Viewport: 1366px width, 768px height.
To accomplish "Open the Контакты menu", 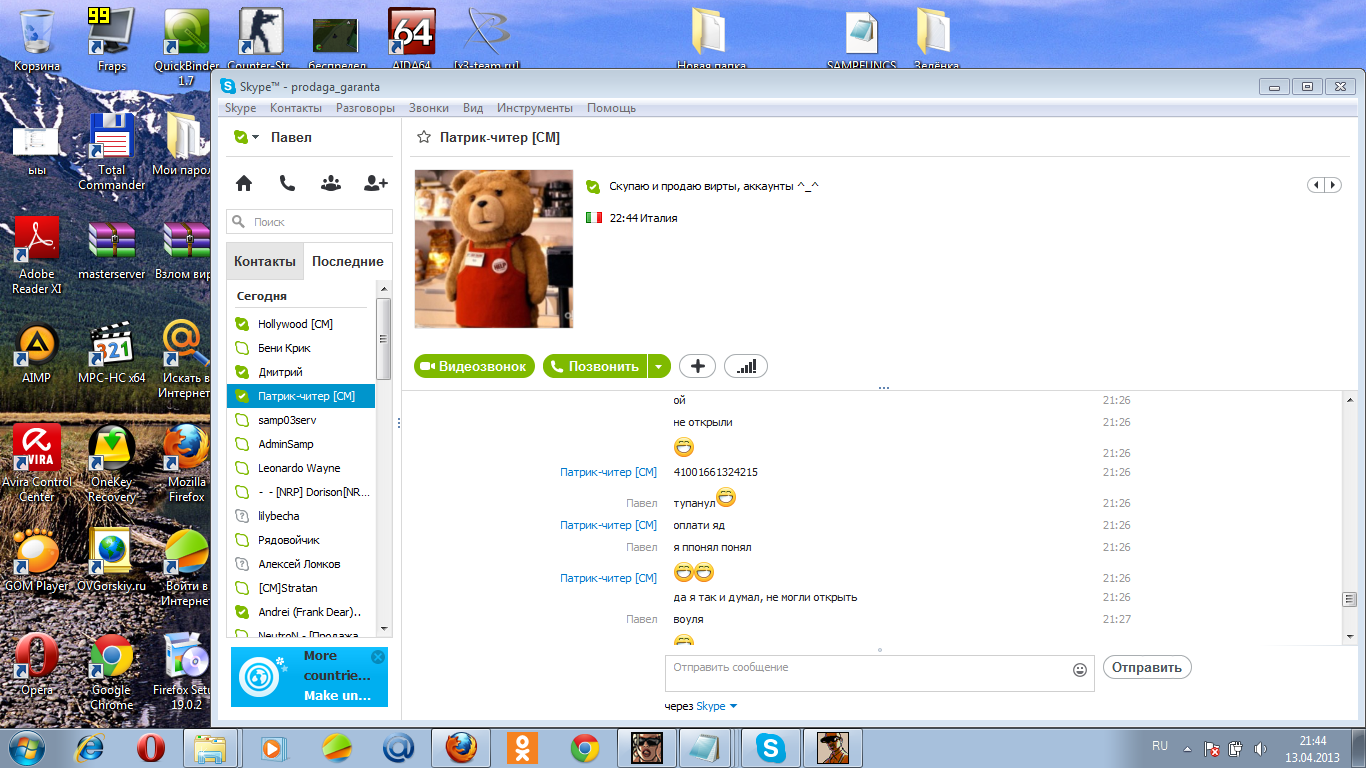I will [x=296, y=108].
